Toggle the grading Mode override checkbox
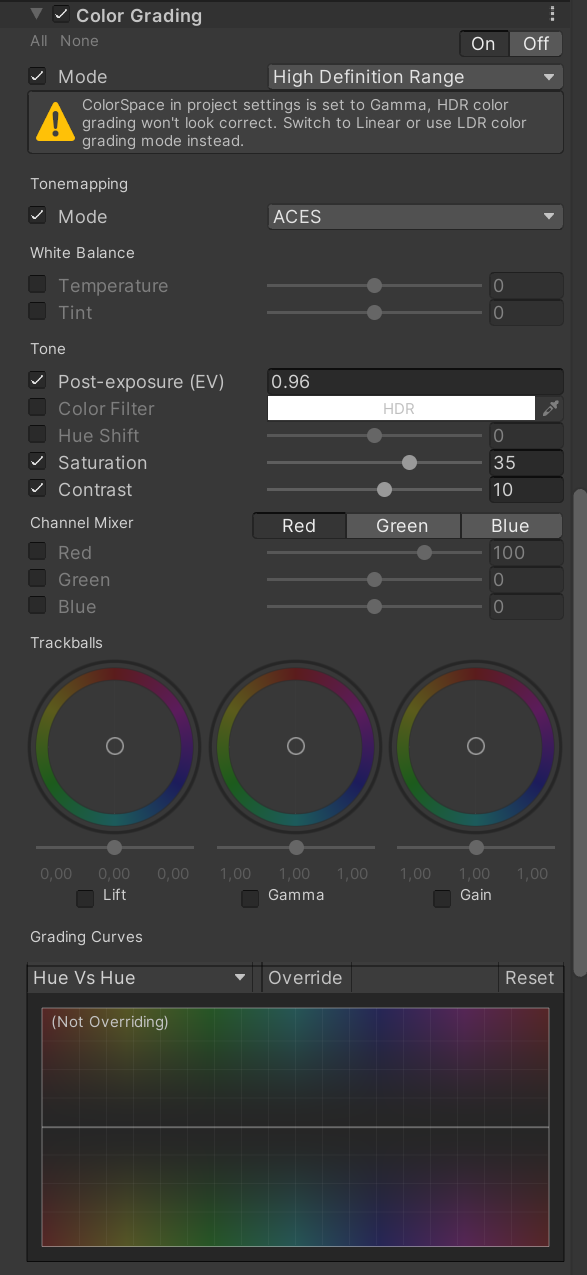587x1275 pixels. tap(37, 76)
